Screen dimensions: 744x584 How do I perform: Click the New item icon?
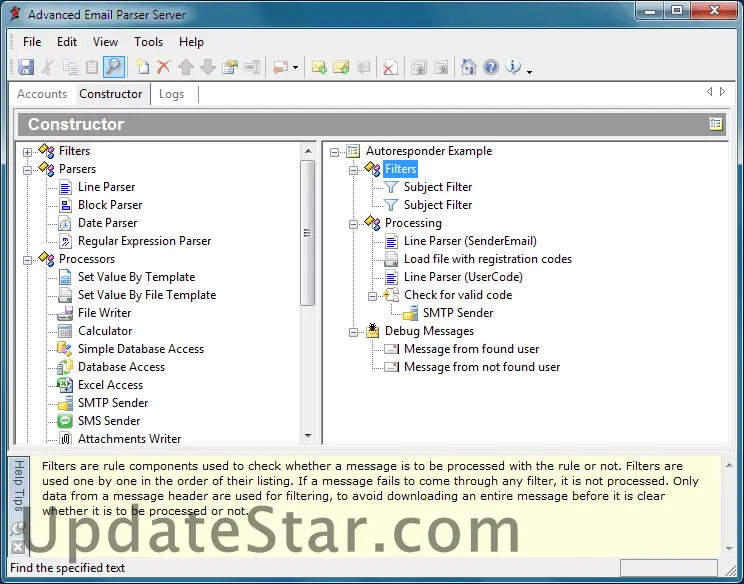click(x=142, y=67)
